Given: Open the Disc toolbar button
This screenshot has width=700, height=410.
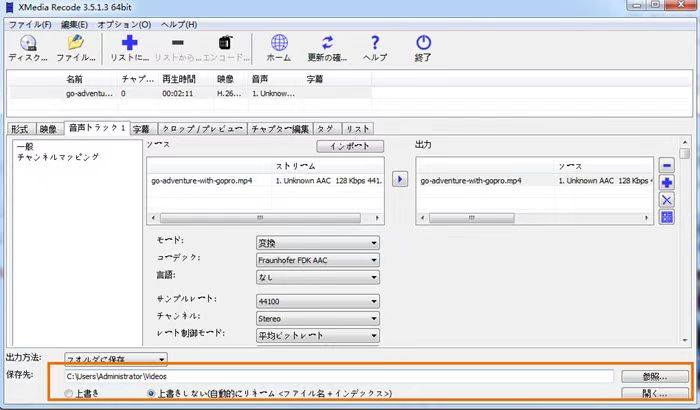Looking at the screenshot, I should click(x=28, y=48).
